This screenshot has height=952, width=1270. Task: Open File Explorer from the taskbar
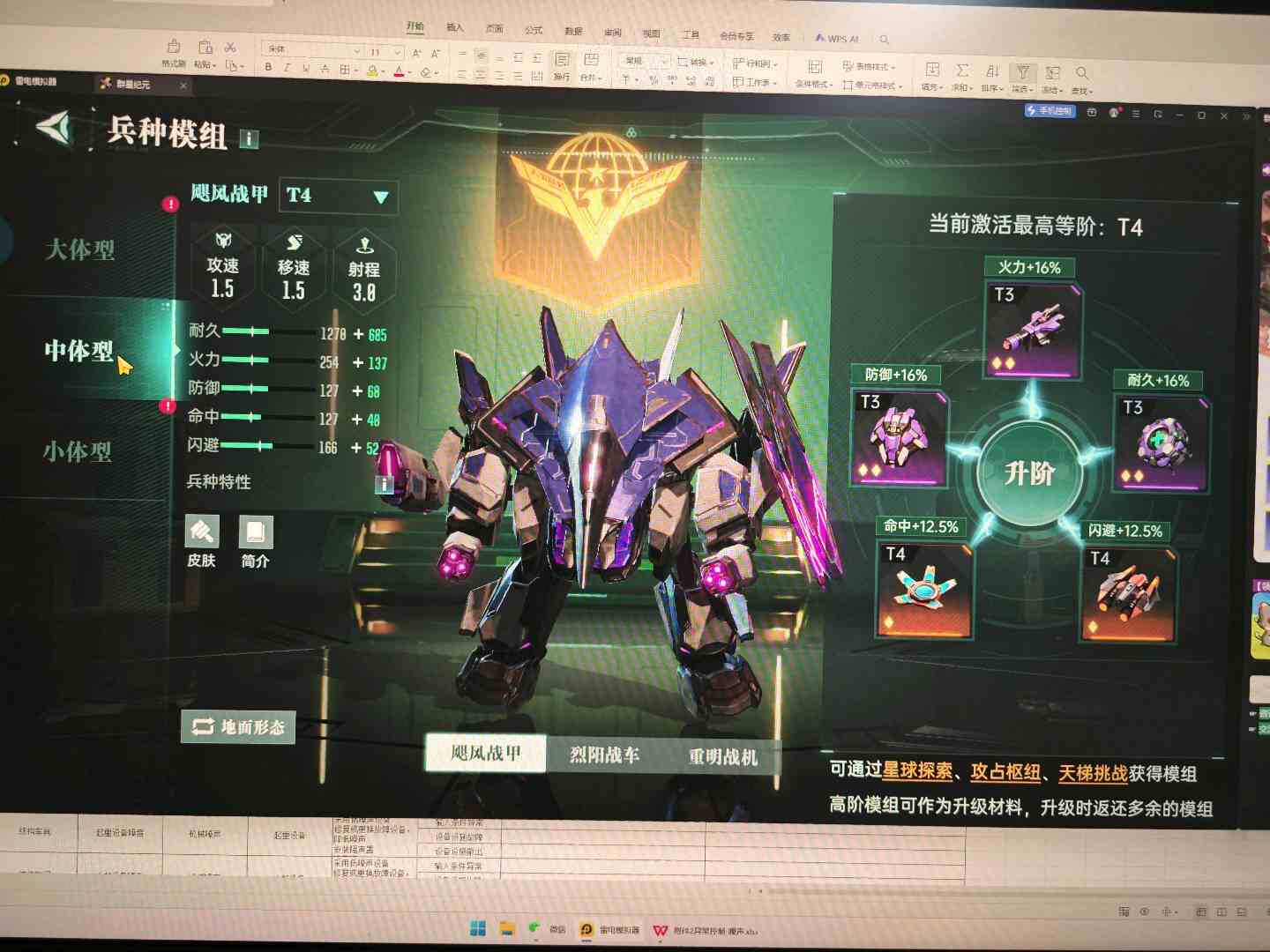[x=507, y=928]
